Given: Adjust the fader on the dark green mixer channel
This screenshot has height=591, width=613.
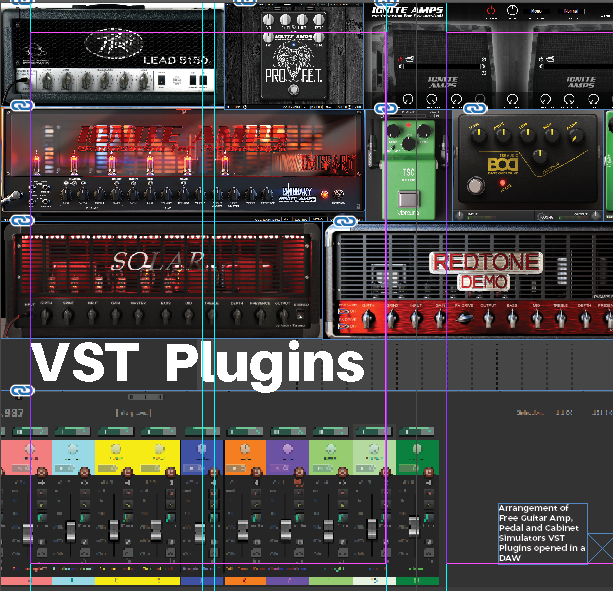Looking at the screenshot, I should (414, 527).
